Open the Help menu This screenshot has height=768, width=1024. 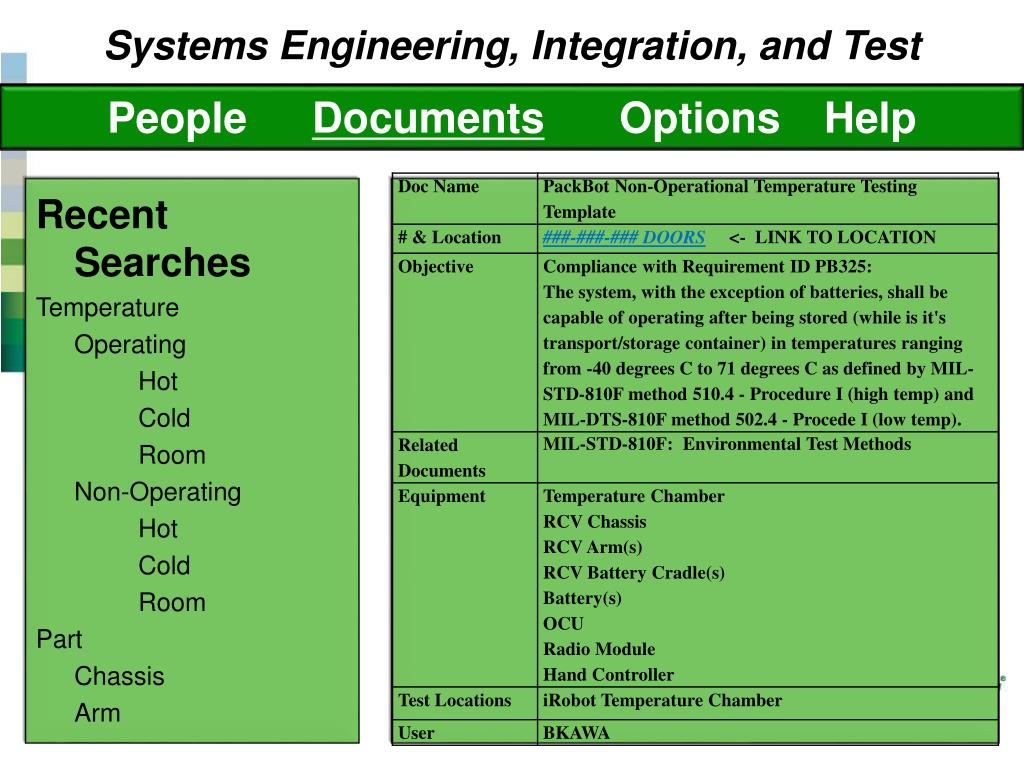[870, 118]
